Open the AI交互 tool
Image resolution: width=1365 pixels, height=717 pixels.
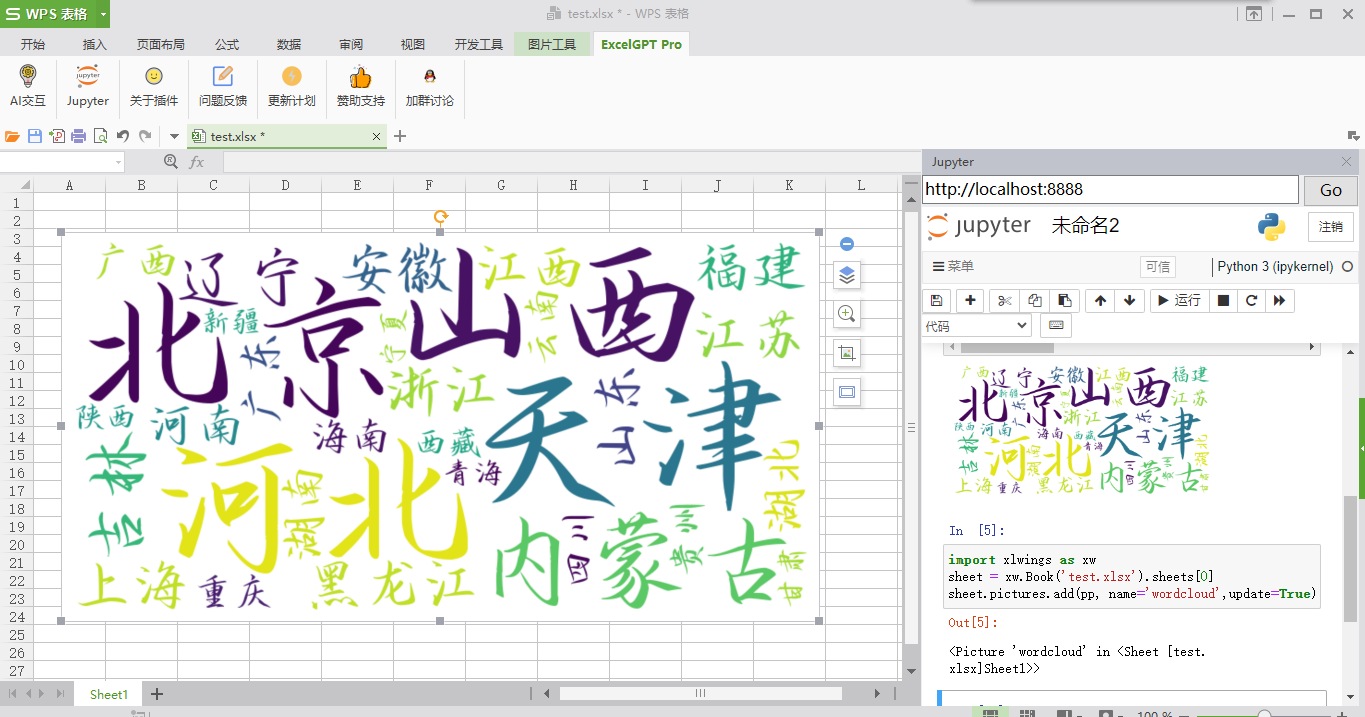point(28,86)
